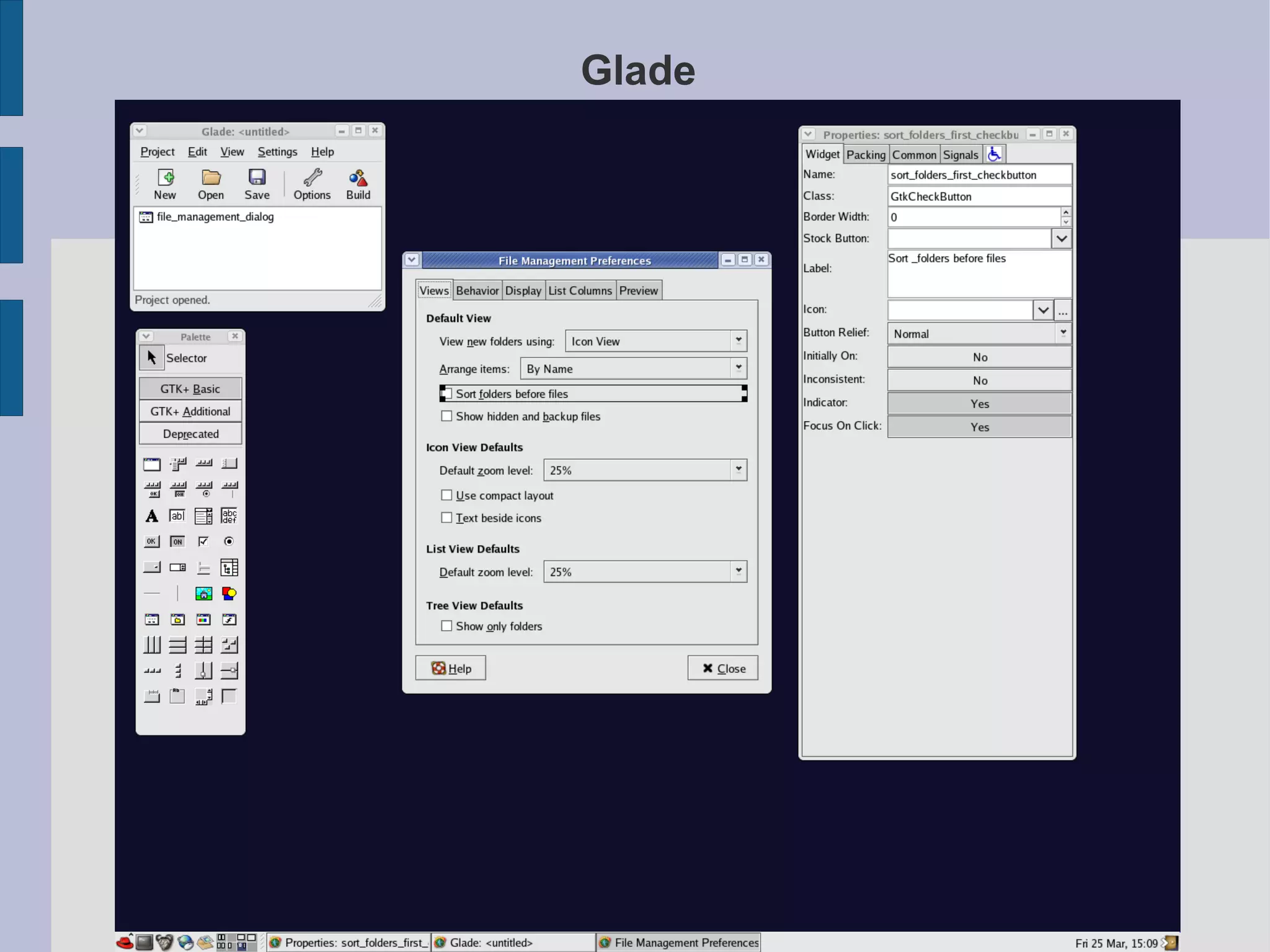Select the Vertical Box (three rows) icon
This screenshot has width=1270, height=952.
click(178, 645)
